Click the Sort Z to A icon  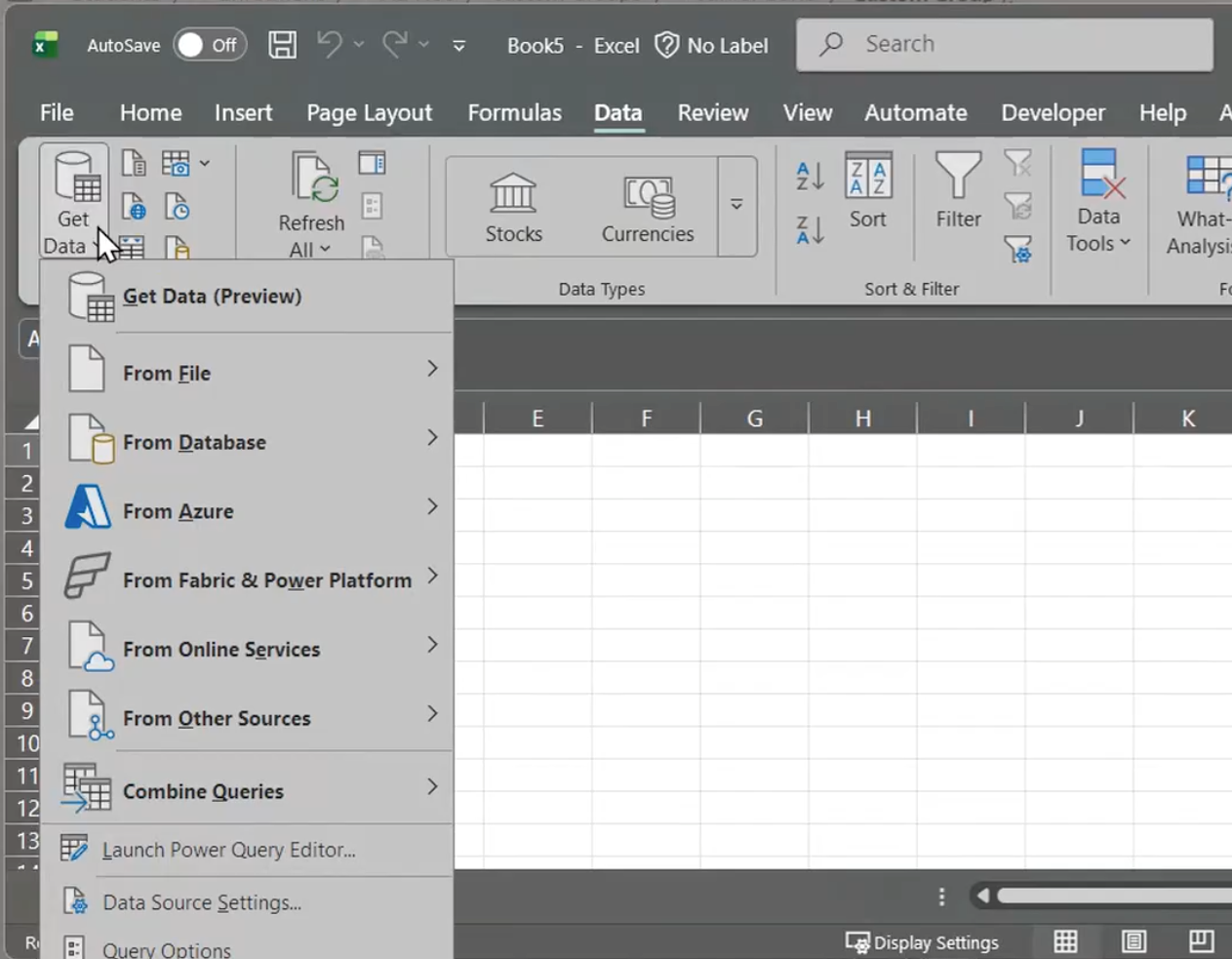point(810,230)
